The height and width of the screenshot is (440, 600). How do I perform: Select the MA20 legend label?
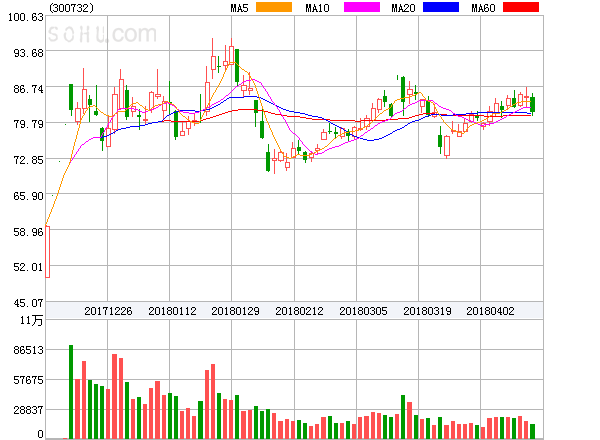point(403,8)
